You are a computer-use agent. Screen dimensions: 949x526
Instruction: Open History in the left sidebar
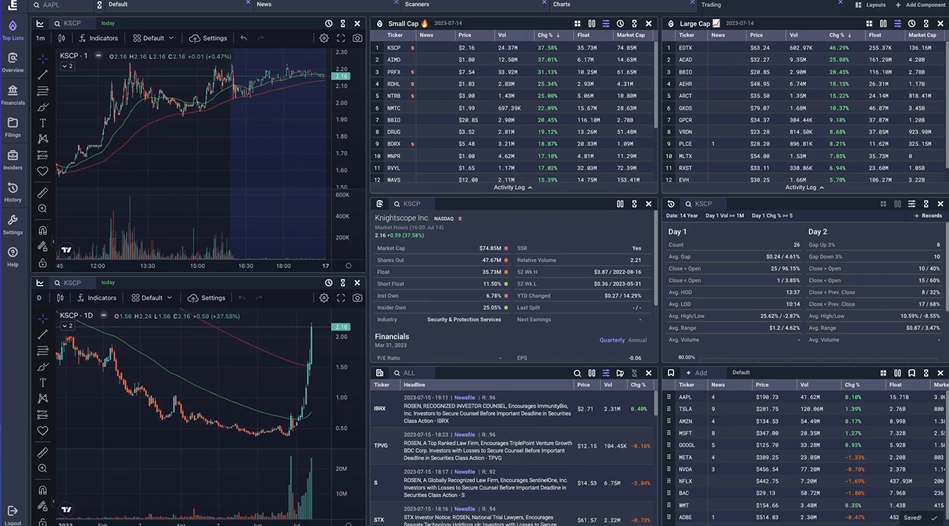tap(13, 192)
